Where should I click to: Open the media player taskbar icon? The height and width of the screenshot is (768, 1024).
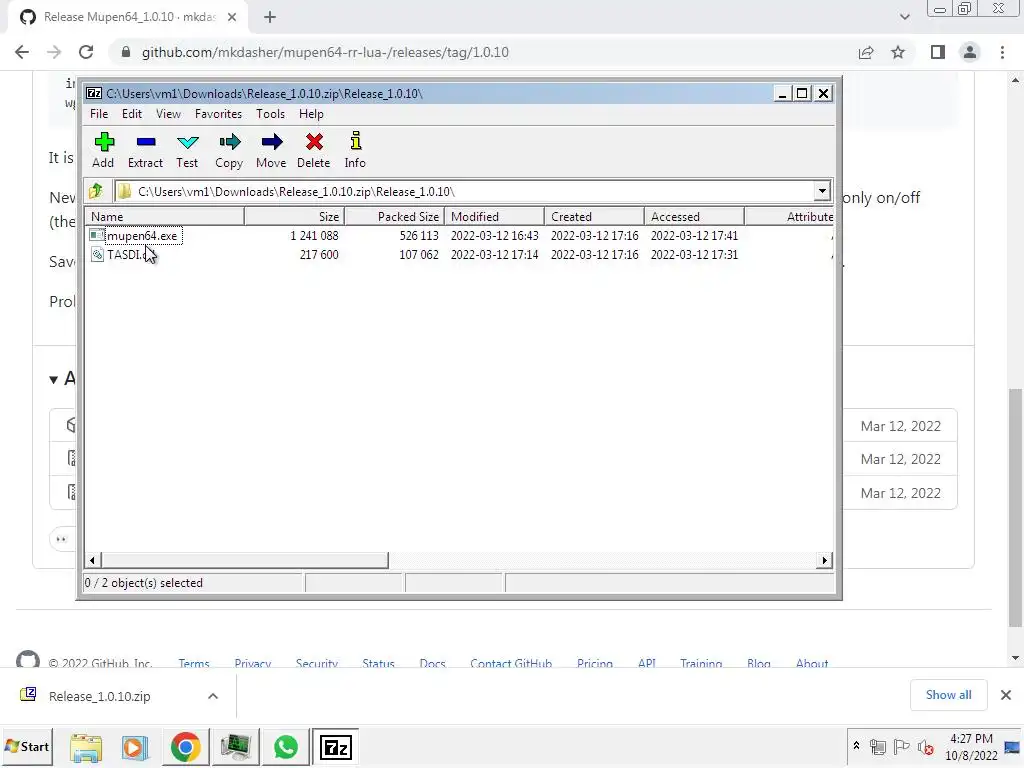pos(135,747)
